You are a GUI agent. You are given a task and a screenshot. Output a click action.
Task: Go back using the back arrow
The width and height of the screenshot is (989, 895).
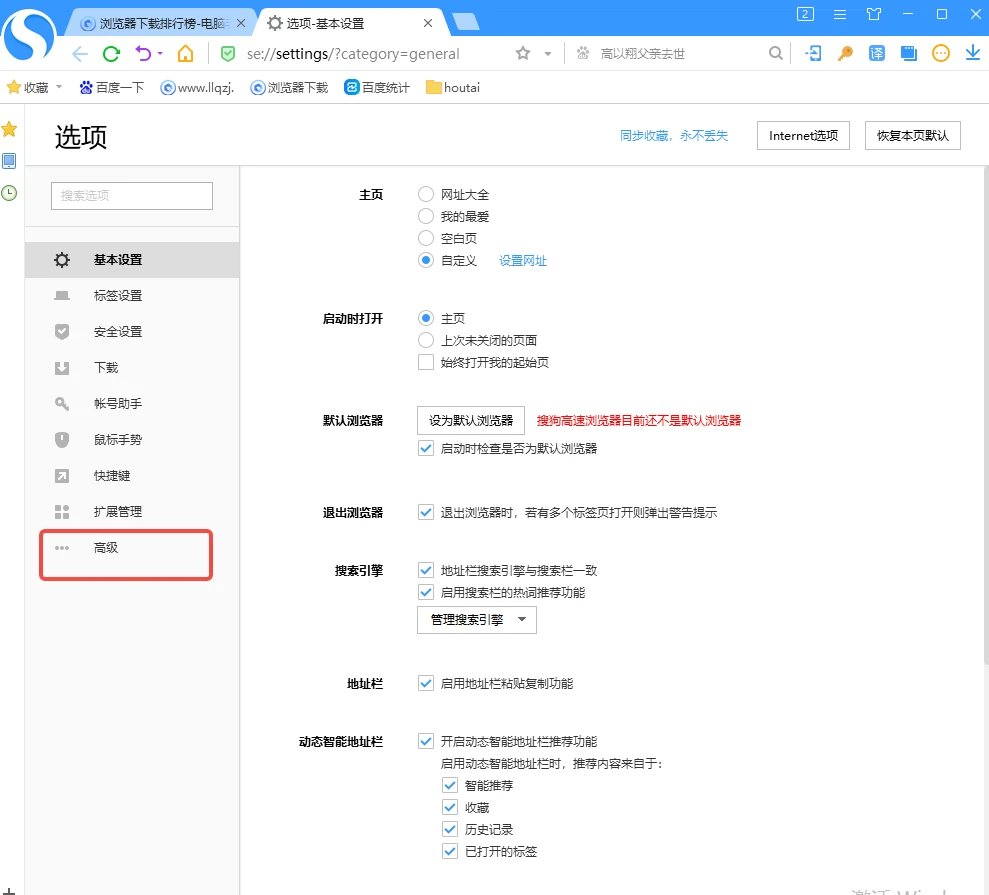80,54
